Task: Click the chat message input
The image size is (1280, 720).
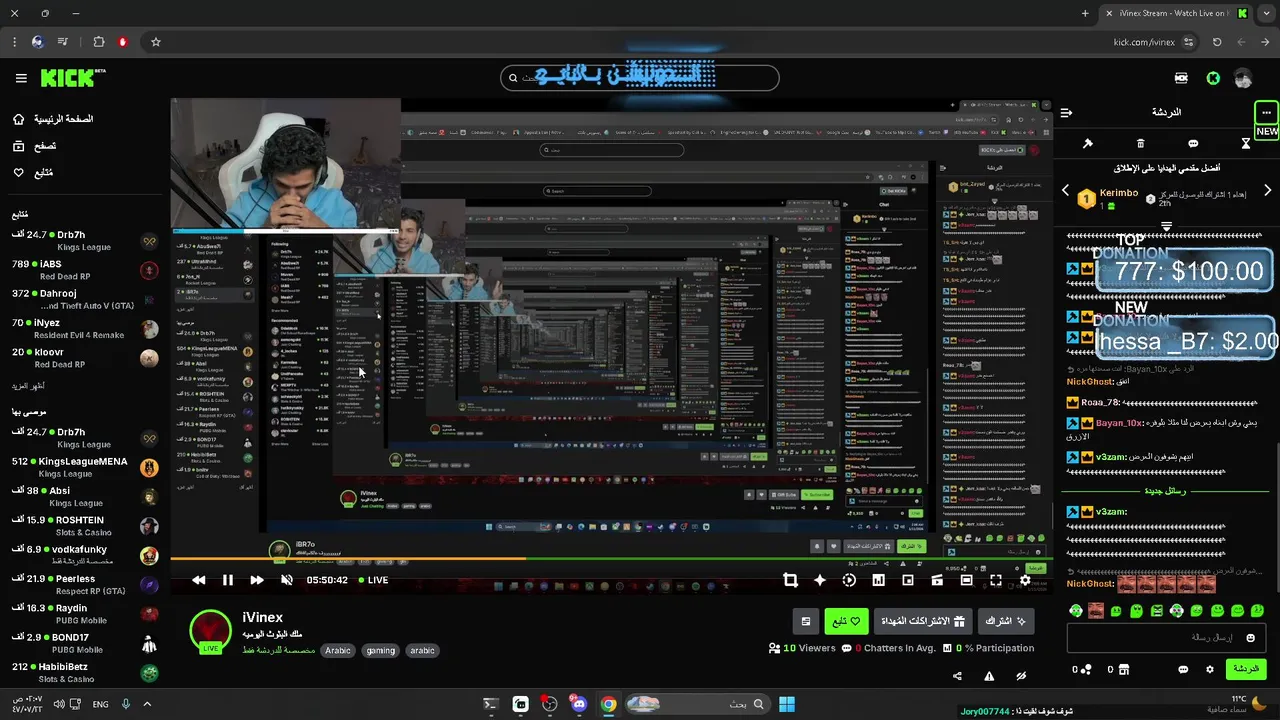Action: [1166, 637]
